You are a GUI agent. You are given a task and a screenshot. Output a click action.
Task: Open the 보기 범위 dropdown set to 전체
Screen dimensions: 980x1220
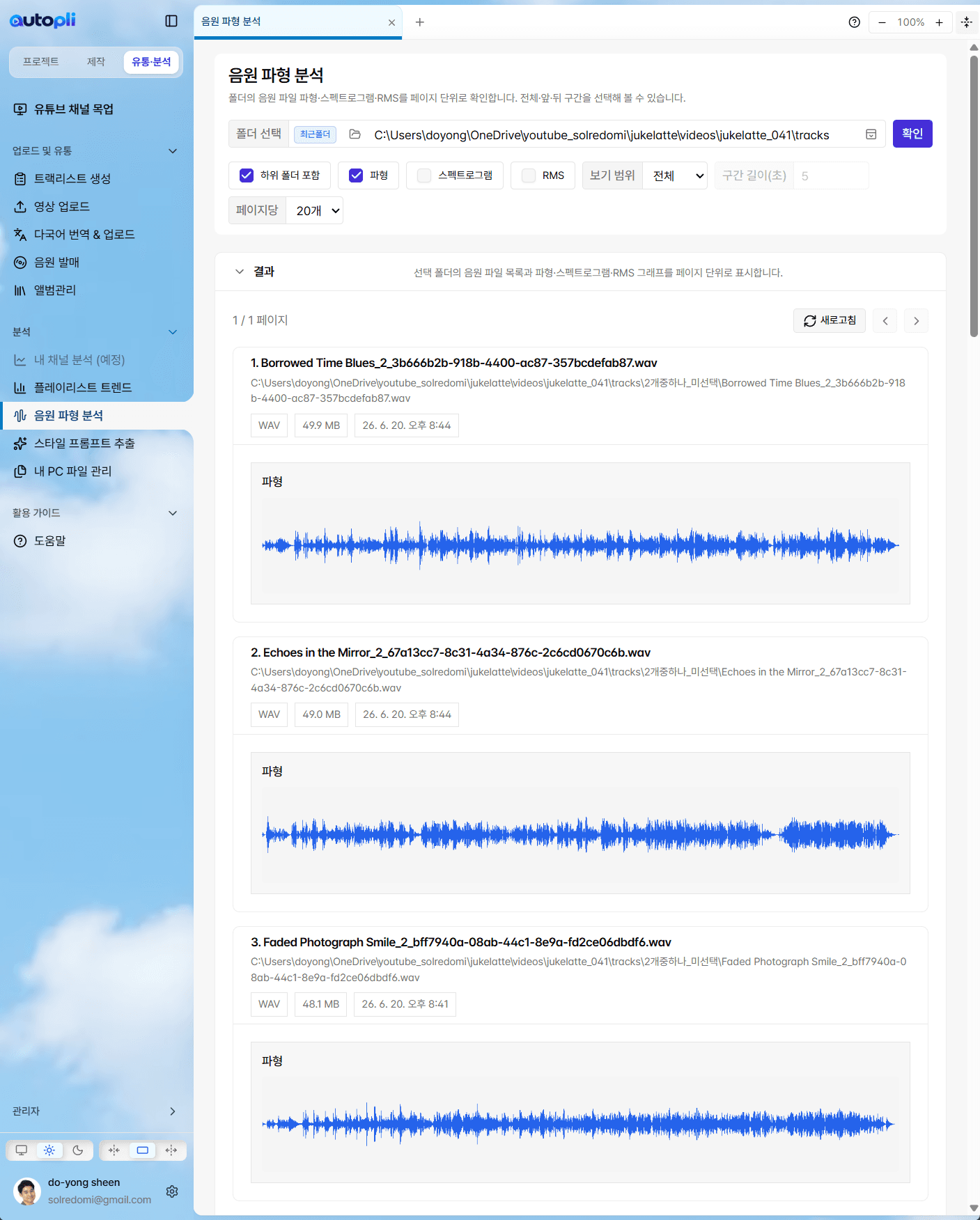[675, 175]
